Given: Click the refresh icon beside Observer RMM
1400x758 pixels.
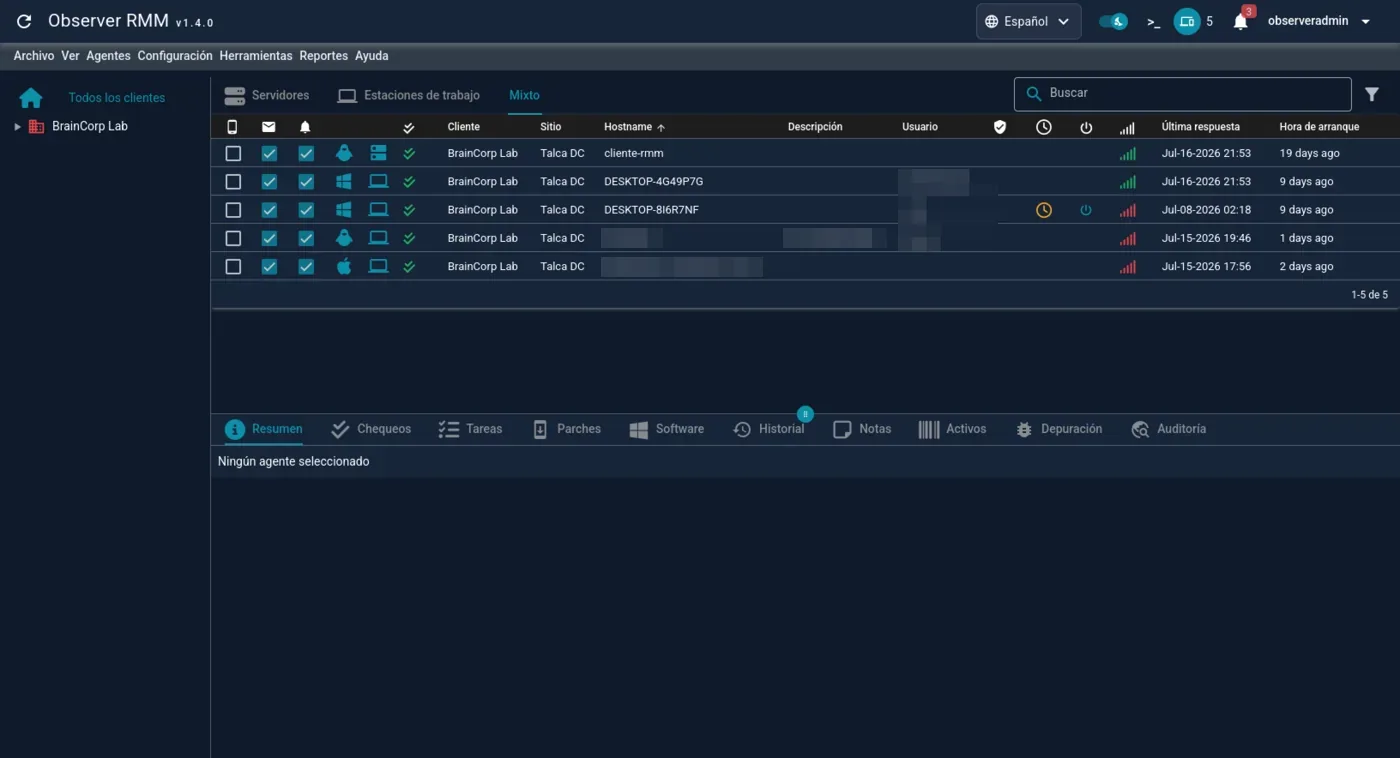Looking at the screenshot, I should [x=25, y=21].
